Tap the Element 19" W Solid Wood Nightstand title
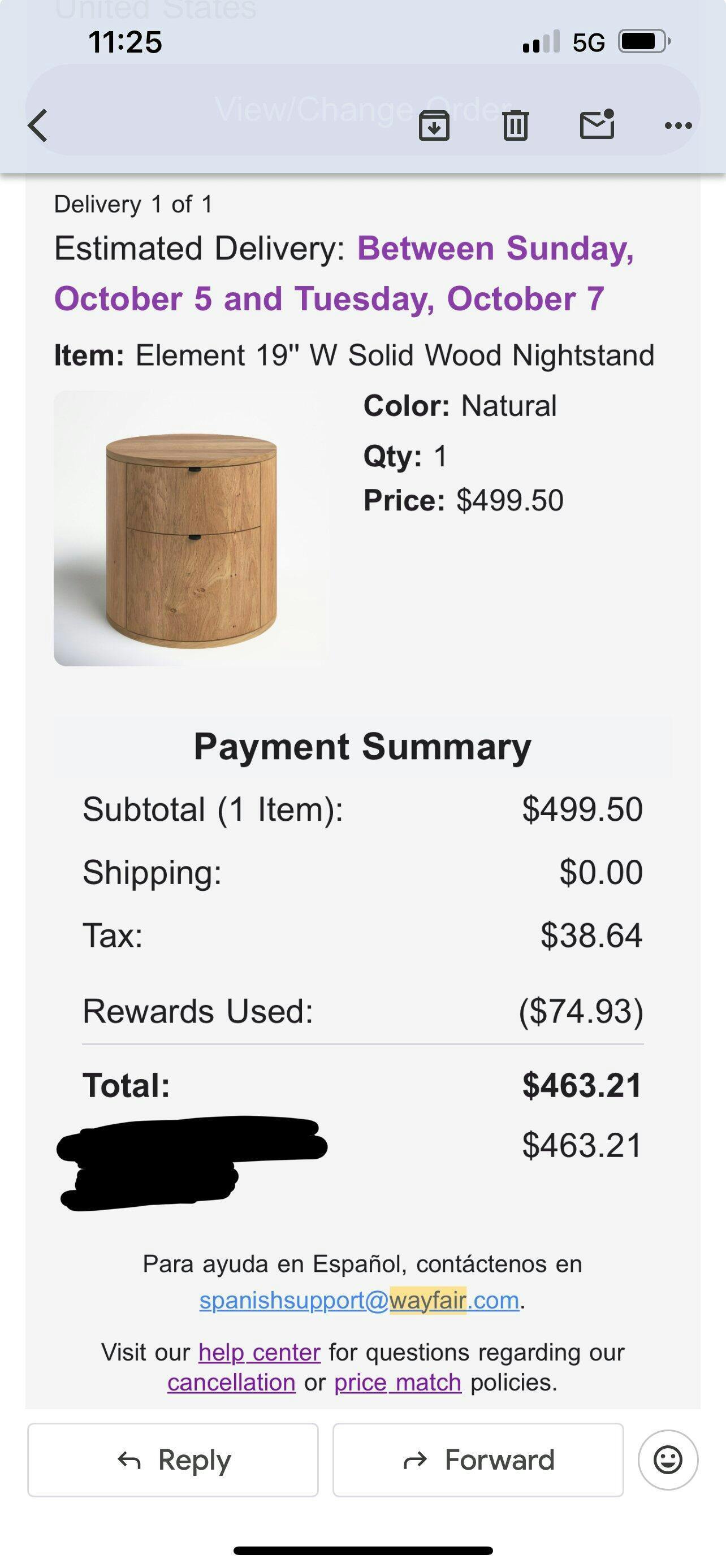 point(395,355)
